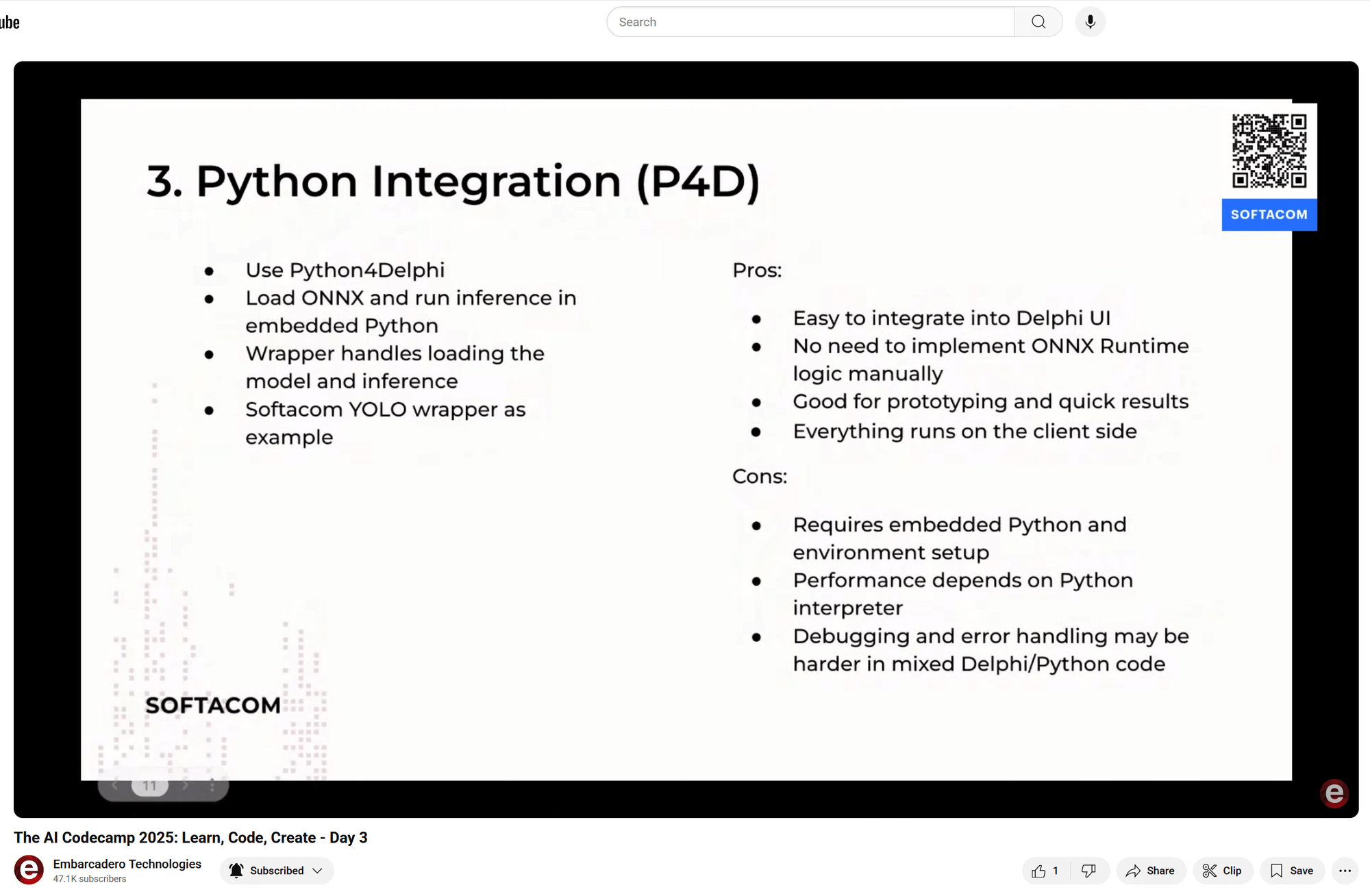Click the video title 'The AI Codecamp 2025'
1370x896 pixels.
coord(190,838)
